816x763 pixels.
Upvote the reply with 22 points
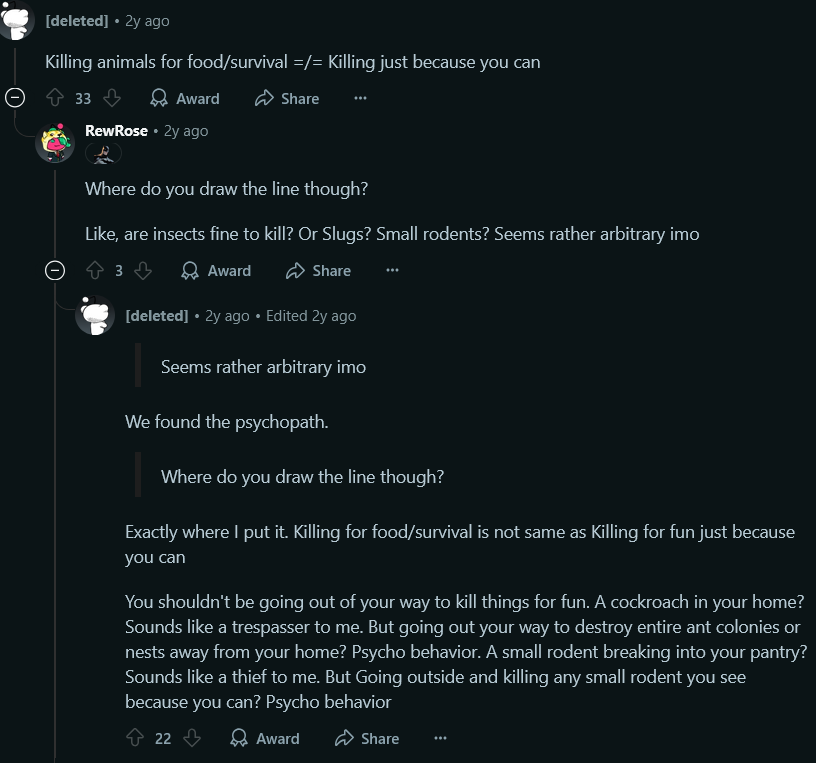click(x=135, y=738)
